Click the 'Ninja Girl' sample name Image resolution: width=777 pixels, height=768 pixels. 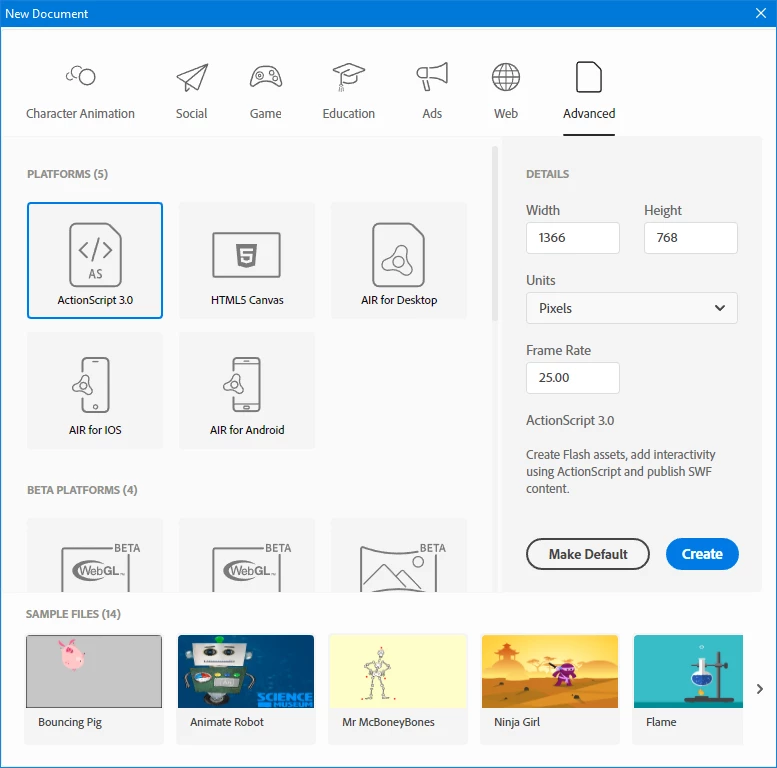click(x=517, y=722)
